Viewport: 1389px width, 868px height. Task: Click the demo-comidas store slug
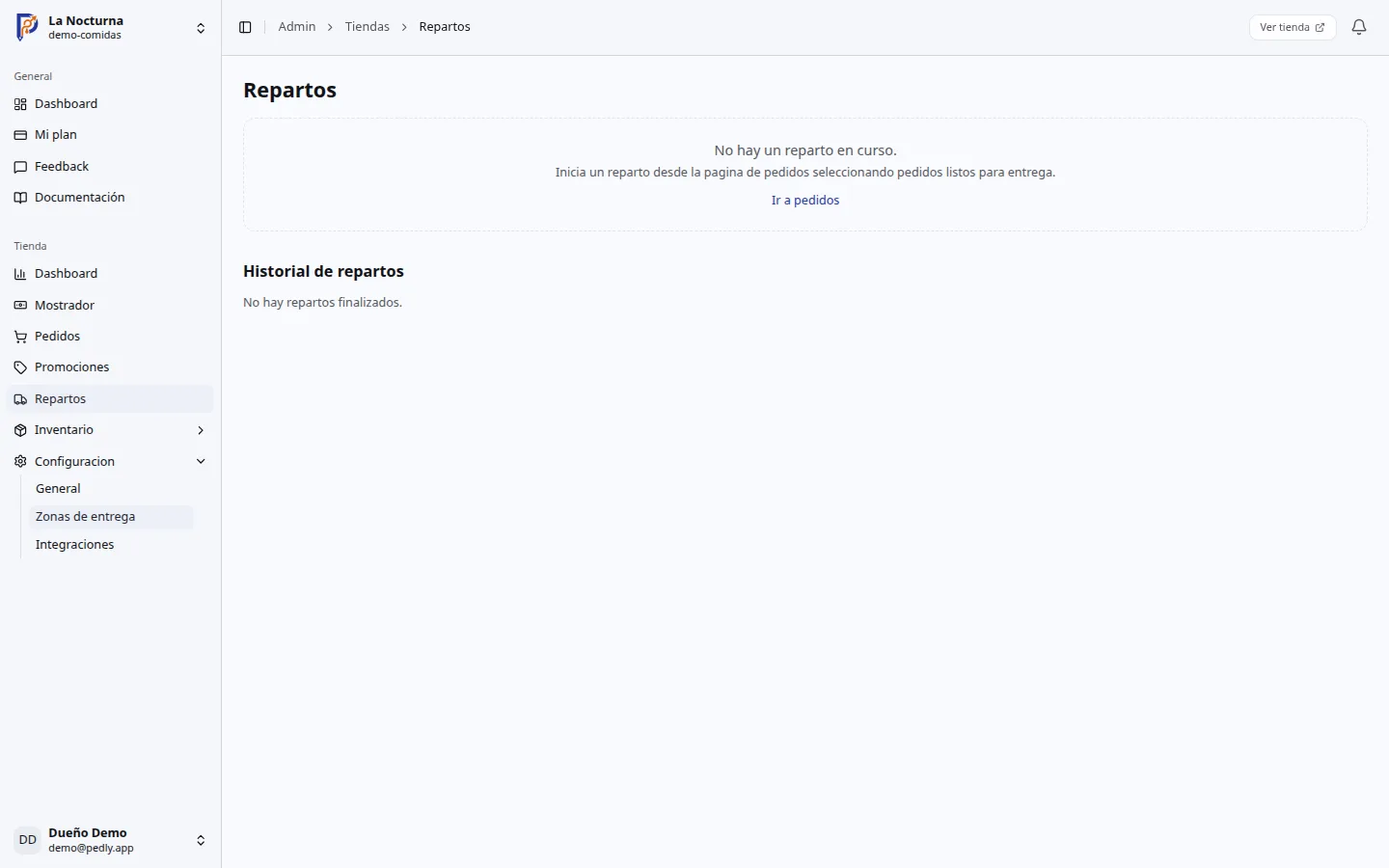(x=85, y=36)
